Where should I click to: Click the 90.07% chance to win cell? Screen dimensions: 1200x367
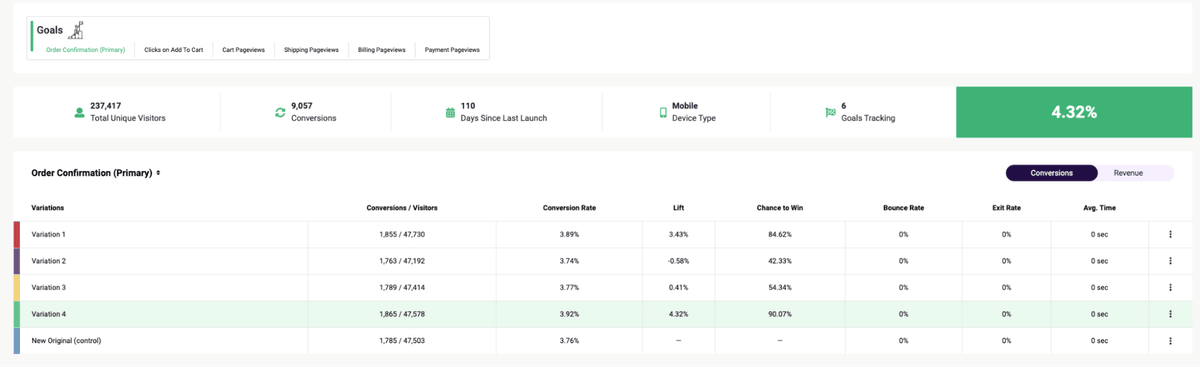[x=780, y=314]
